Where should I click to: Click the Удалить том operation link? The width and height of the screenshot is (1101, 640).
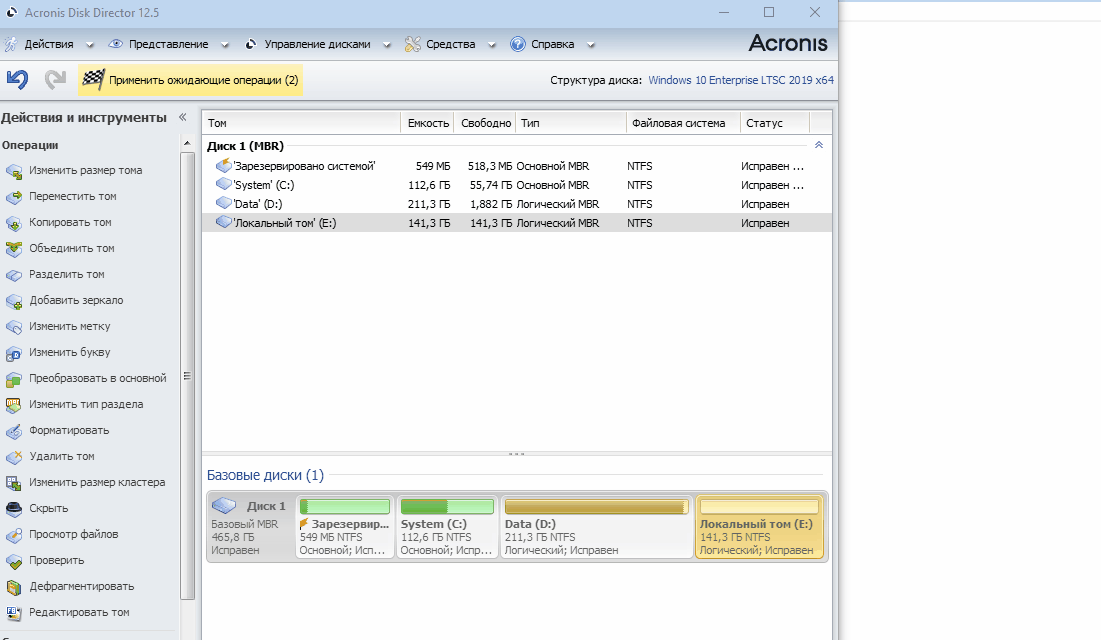(x=62, y=457)
